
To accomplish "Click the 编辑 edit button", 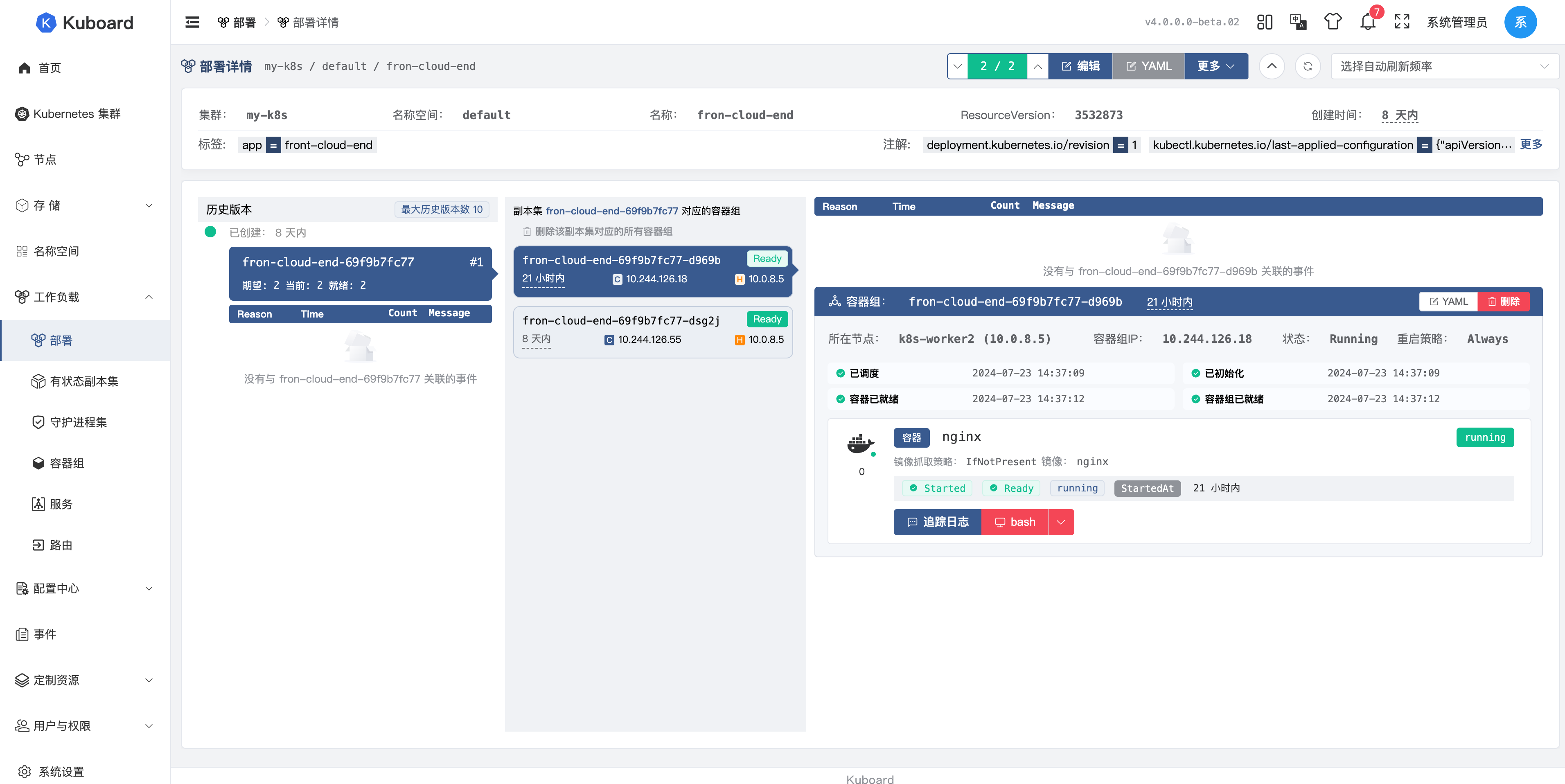I will pos(1081,66).
